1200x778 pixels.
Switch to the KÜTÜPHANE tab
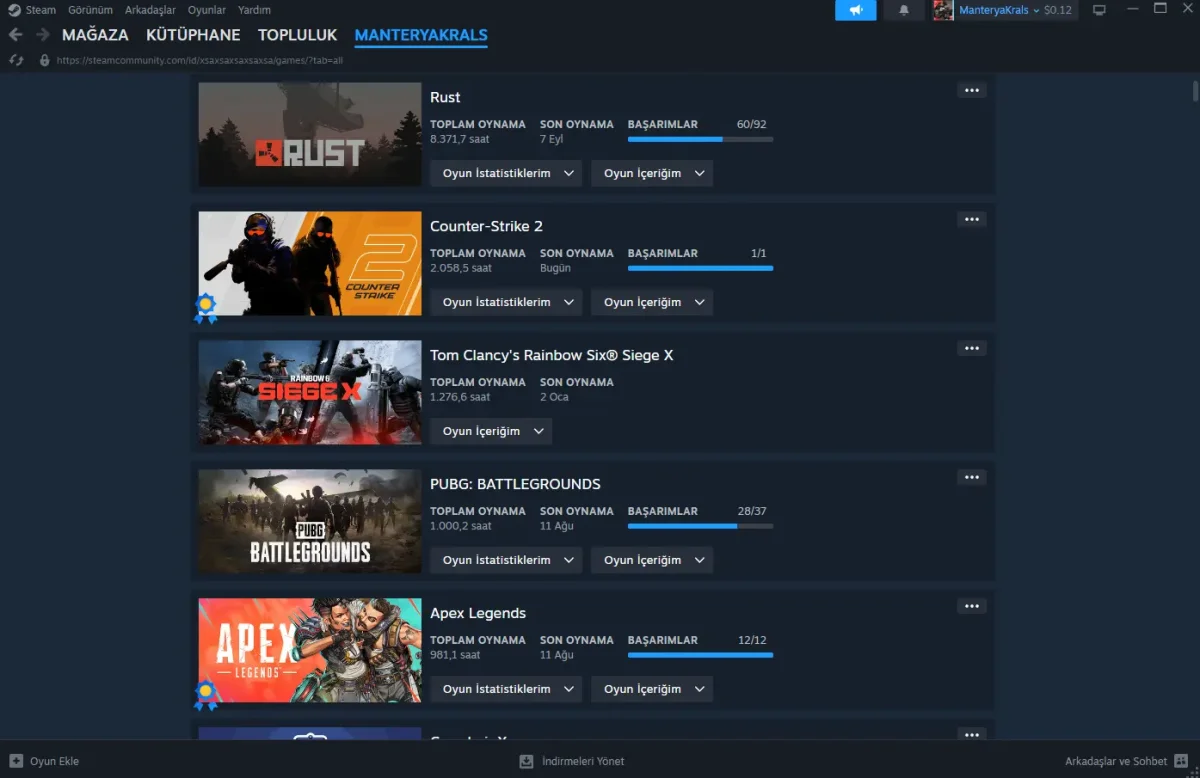[193, 35]
